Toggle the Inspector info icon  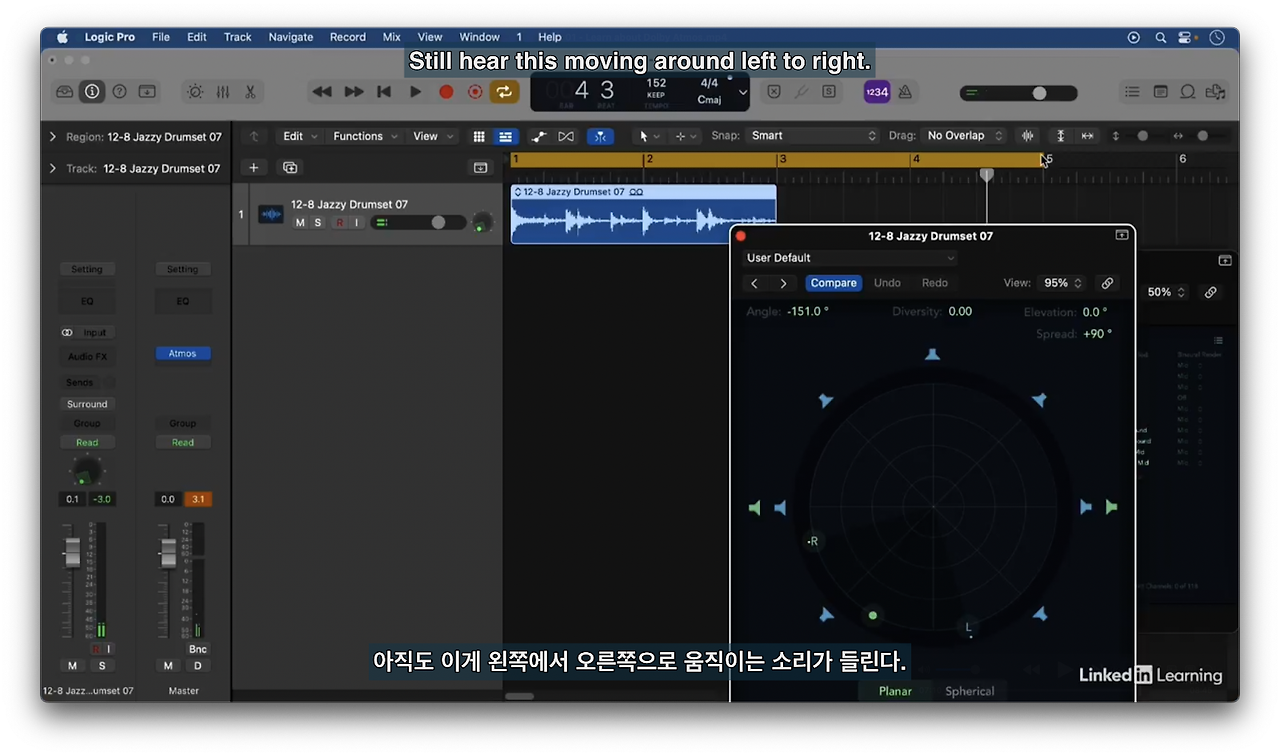(x=92, y=92)
